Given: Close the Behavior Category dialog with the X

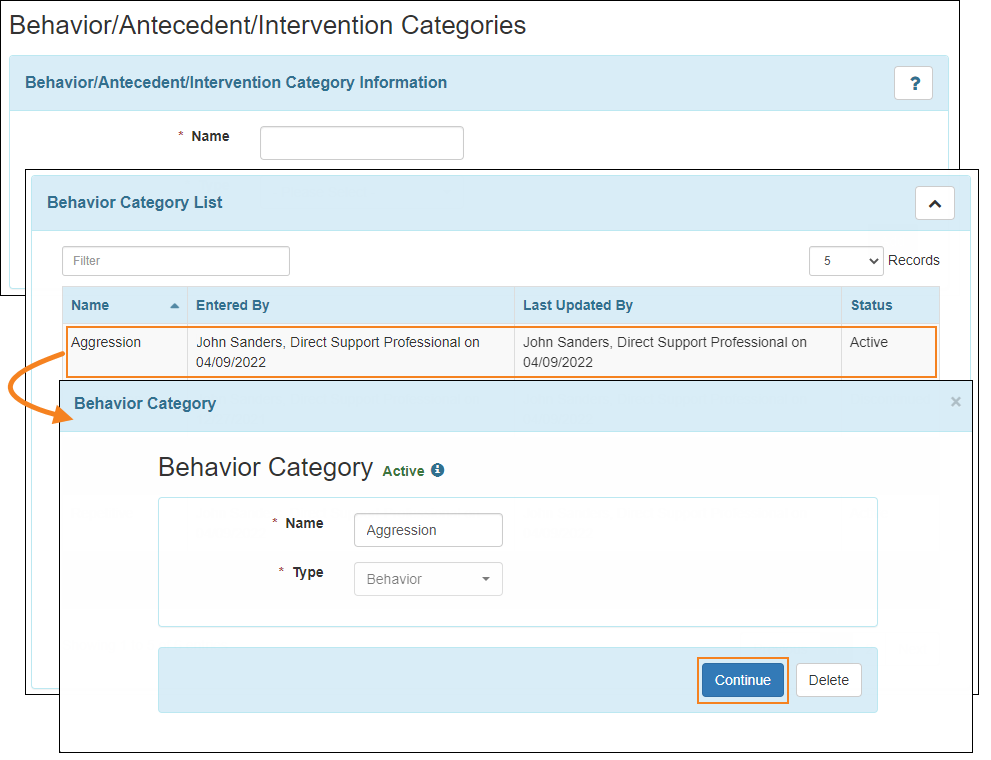Looking at the screenshot, I should (x=955, y=401).
